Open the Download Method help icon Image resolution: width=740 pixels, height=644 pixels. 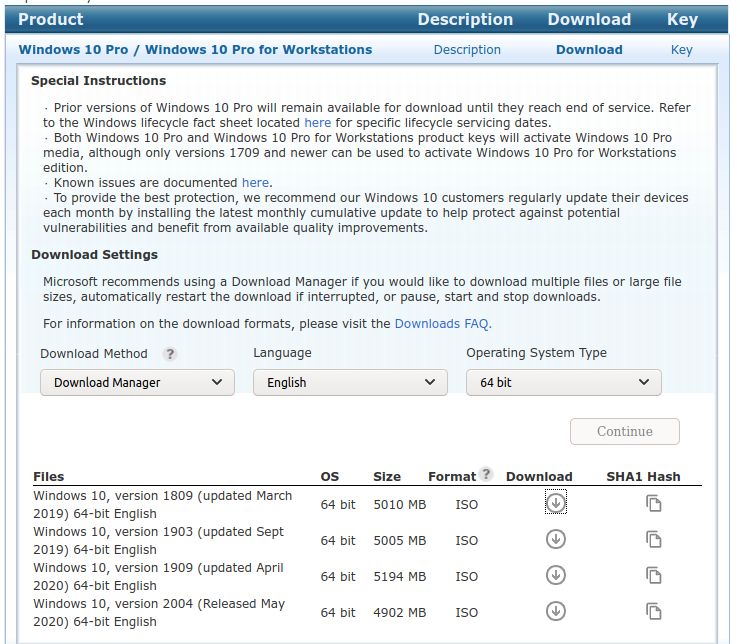pos(170,354)
